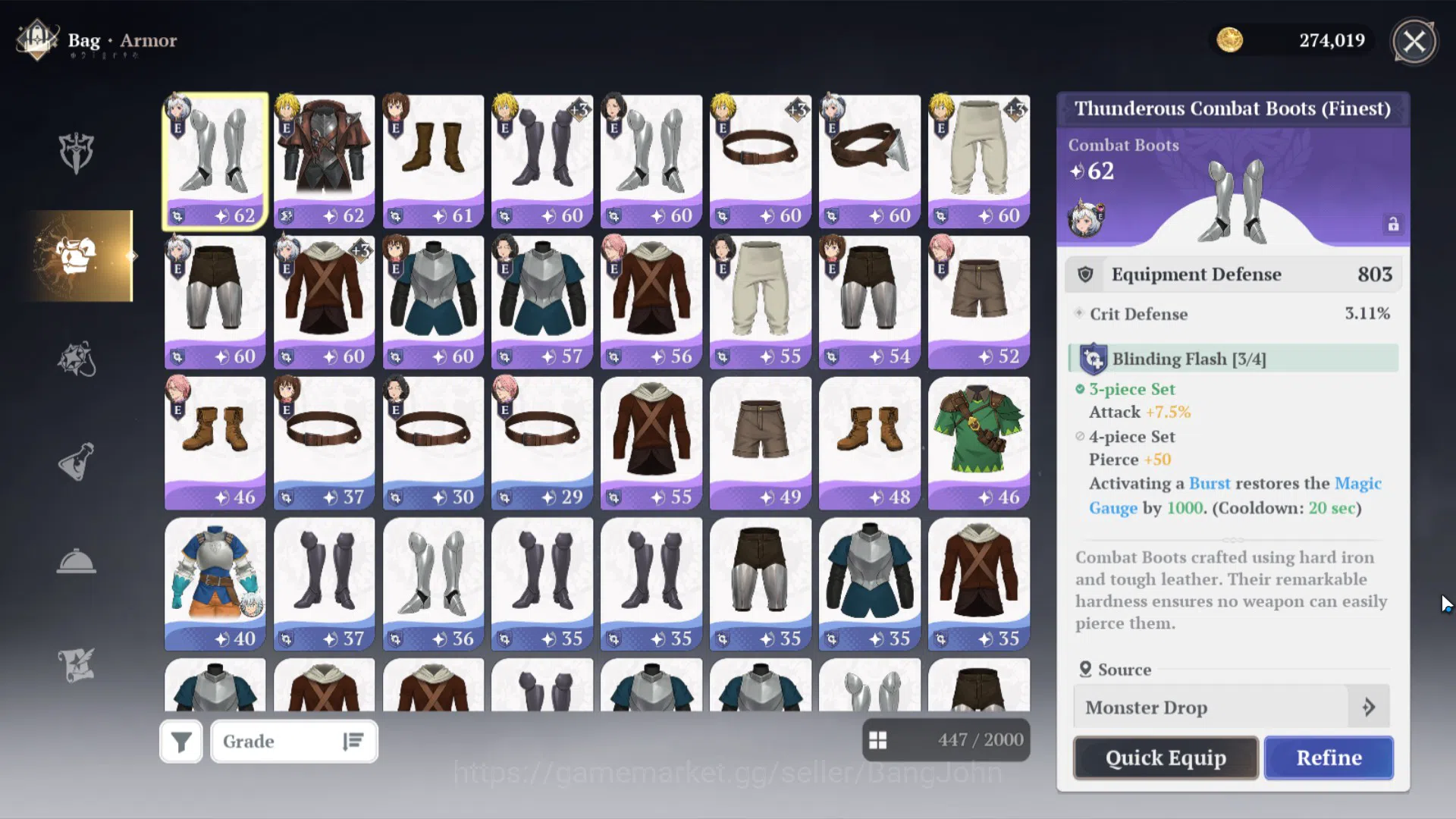1456x819 pixels.
Task: Select the brown boots level 61
Action: (433, 162)
